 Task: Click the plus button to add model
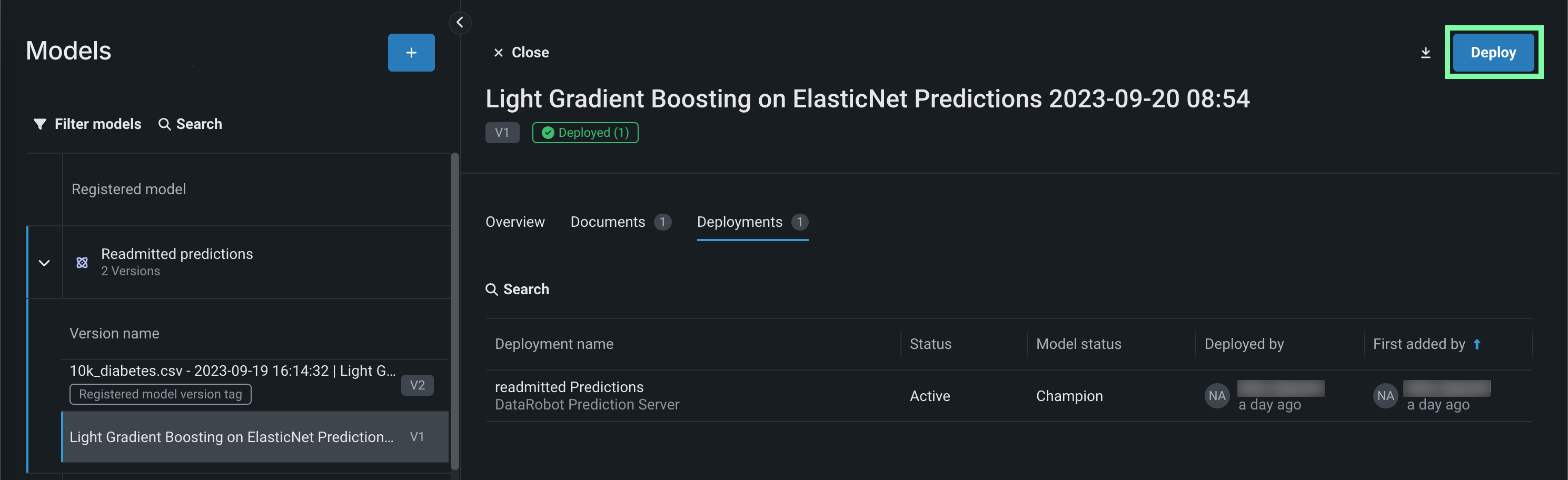pos(411,53)
